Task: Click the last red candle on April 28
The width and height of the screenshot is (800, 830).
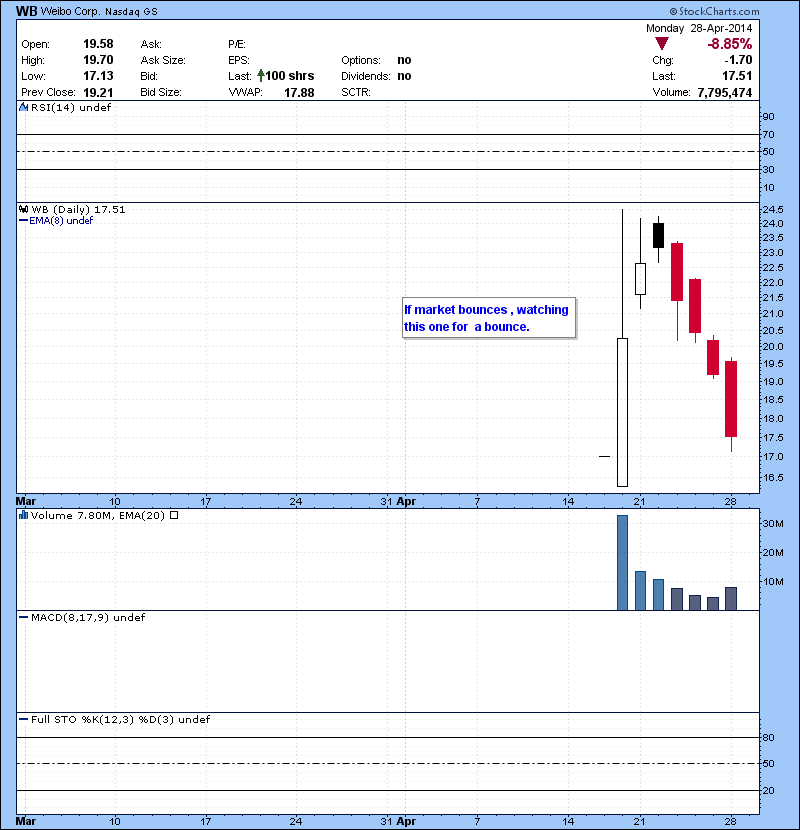Action: 731,399
